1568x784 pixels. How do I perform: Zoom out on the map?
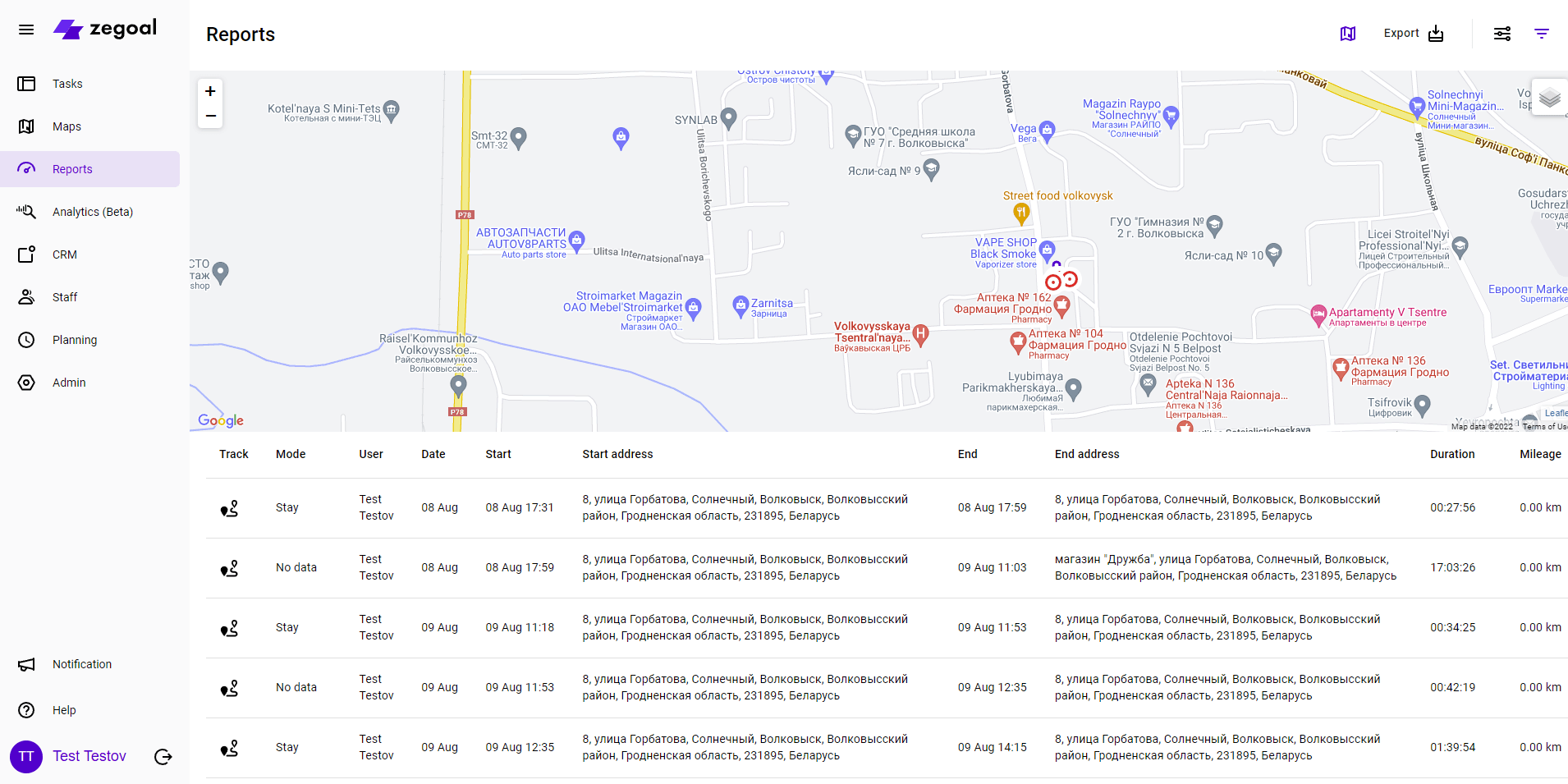pos(210,116)
